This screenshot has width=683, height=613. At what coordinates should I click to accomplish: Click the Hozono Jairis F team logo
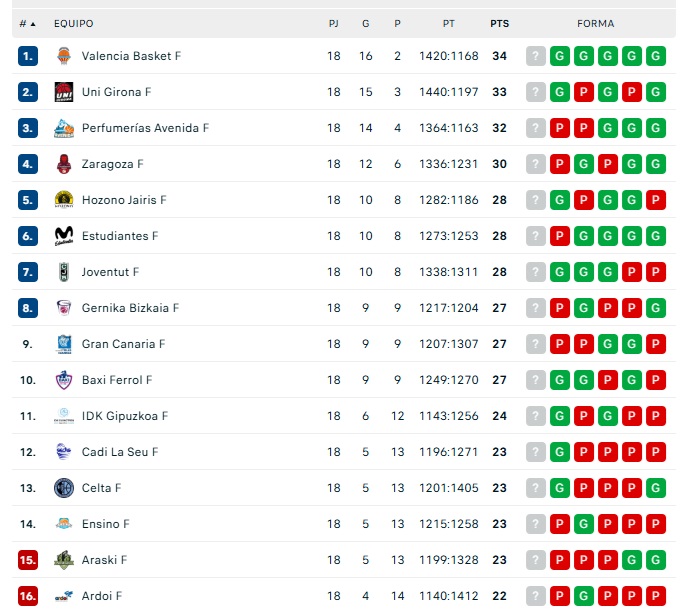pos(64,200)
